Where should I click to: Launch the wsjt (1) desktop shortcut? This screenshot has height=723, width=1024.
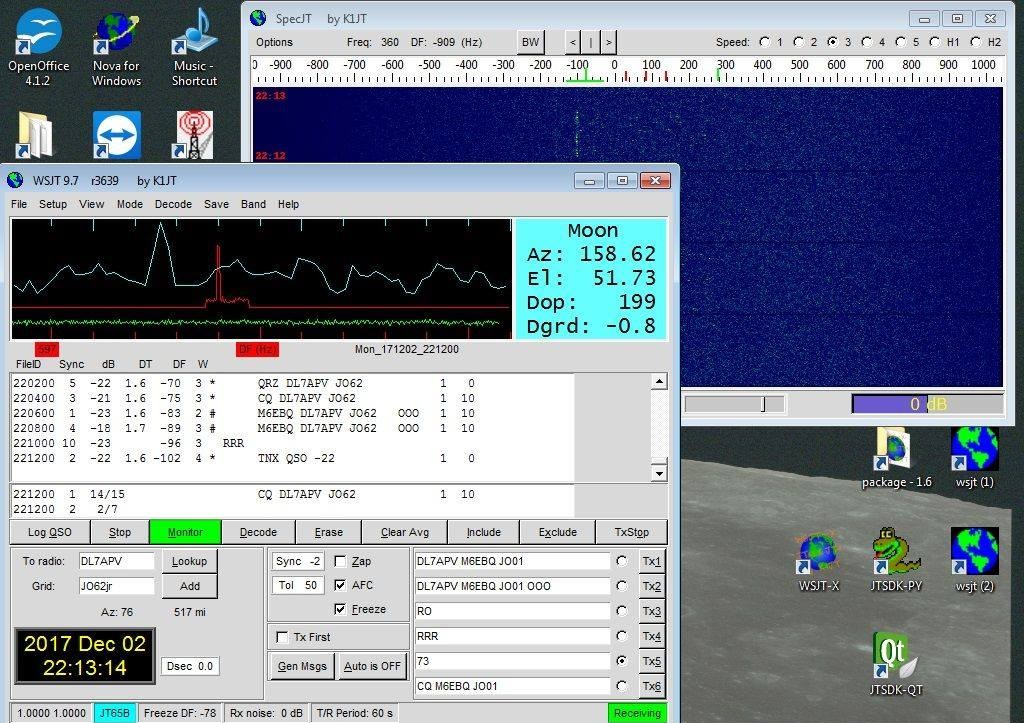click(x=974, y=458)
